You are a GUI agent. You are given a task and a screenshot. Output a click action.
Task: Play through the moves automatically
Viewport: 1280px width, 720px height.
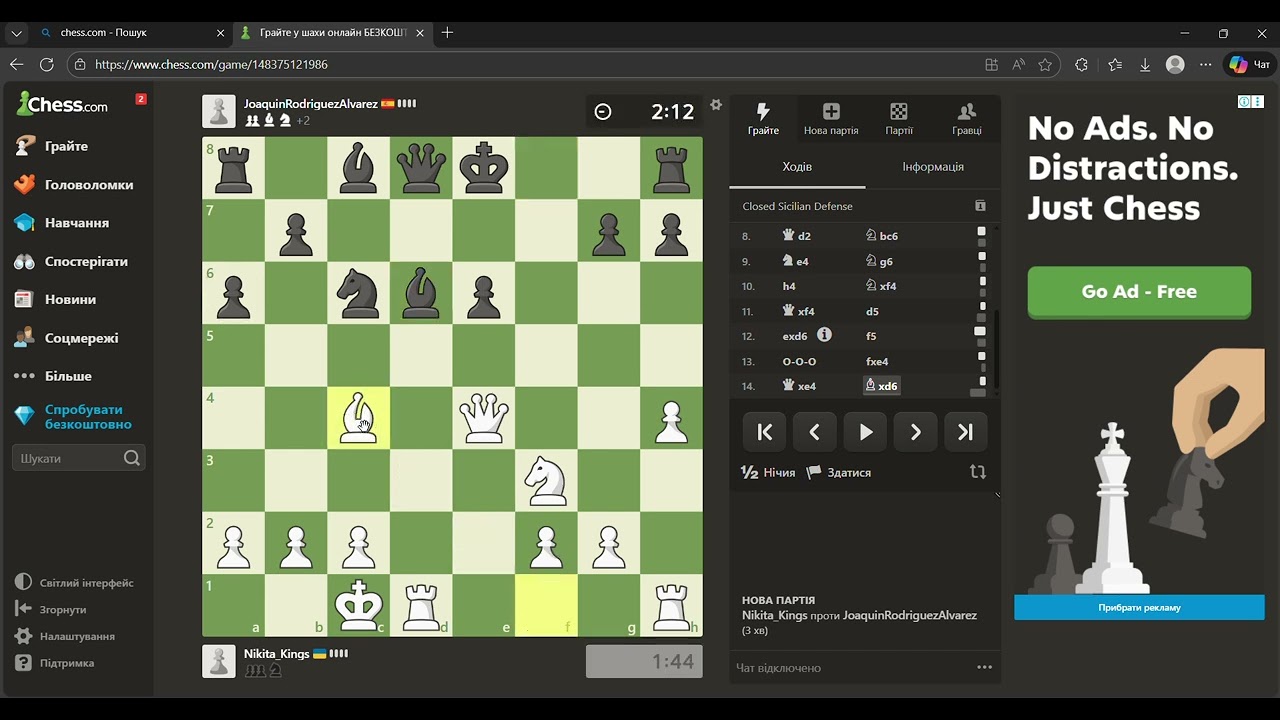point(865,432)
